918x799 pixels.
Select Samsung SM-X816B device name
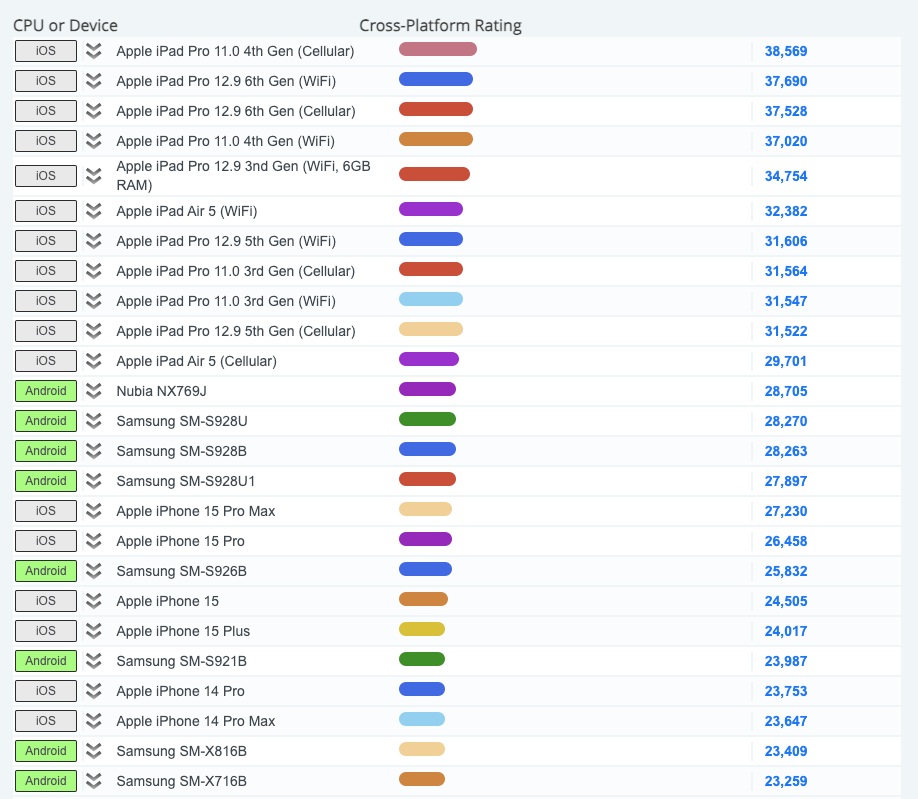click(181, 751)
